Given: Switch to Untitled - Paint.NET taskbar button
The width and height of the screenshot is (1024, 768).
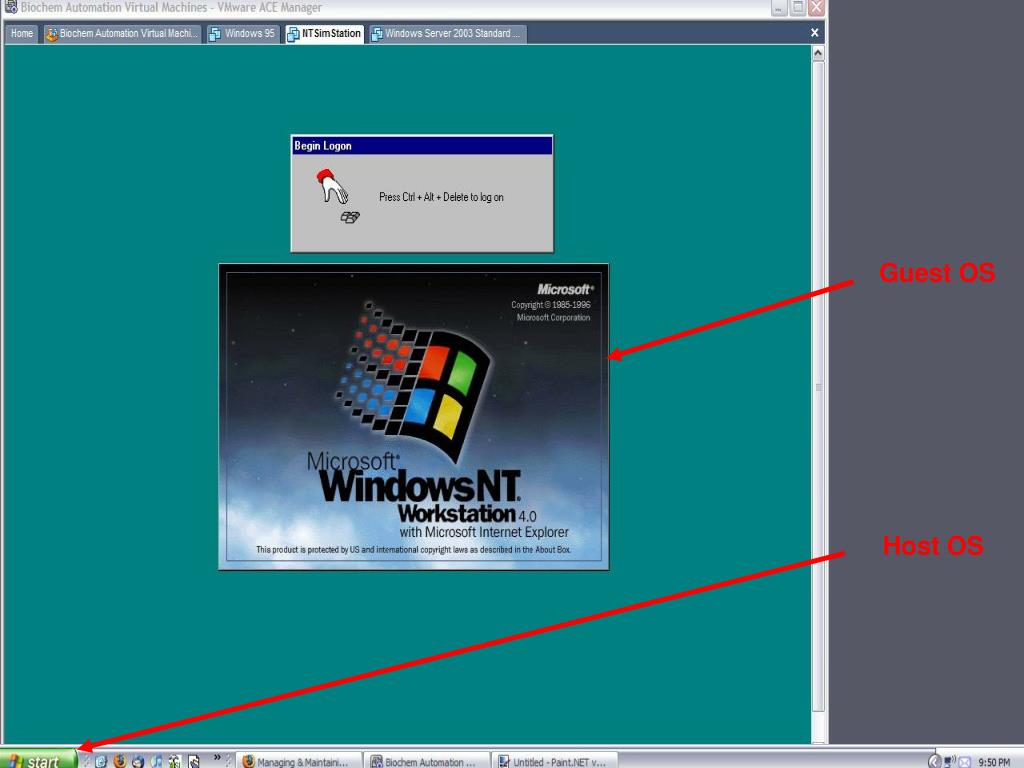Looking at the screenshot, I should point(554,761).
